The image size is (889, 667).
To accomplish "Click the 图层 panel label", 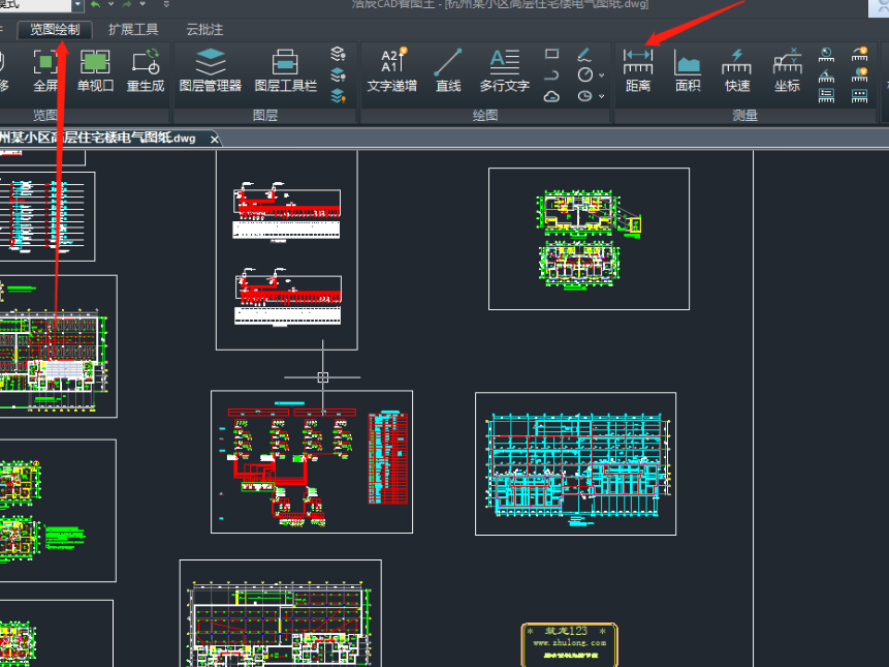I will pos(265,115).
